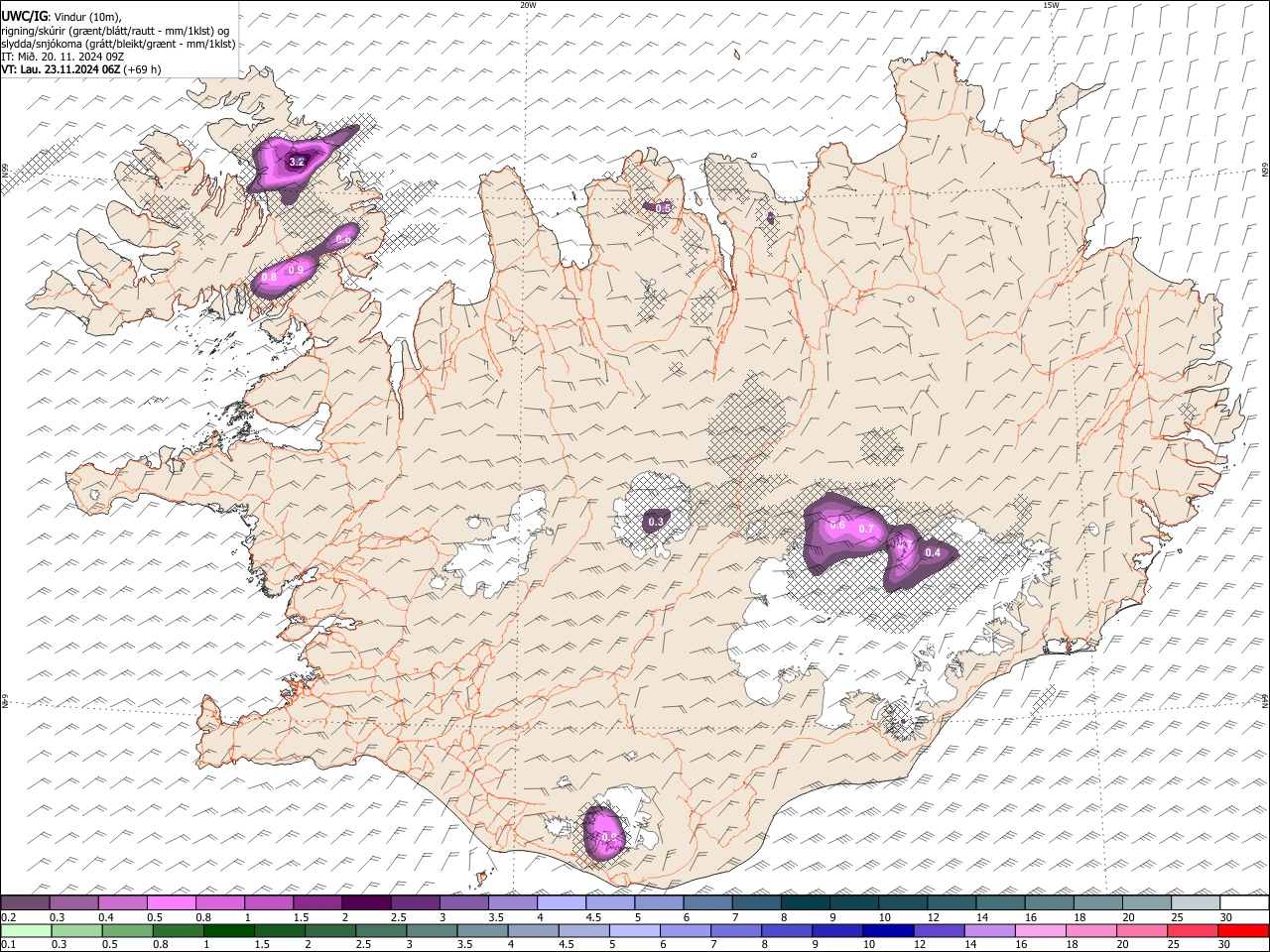Click the '15W' longitude label at the top
Screen dimensions: 1270x952
point(1052,5)
